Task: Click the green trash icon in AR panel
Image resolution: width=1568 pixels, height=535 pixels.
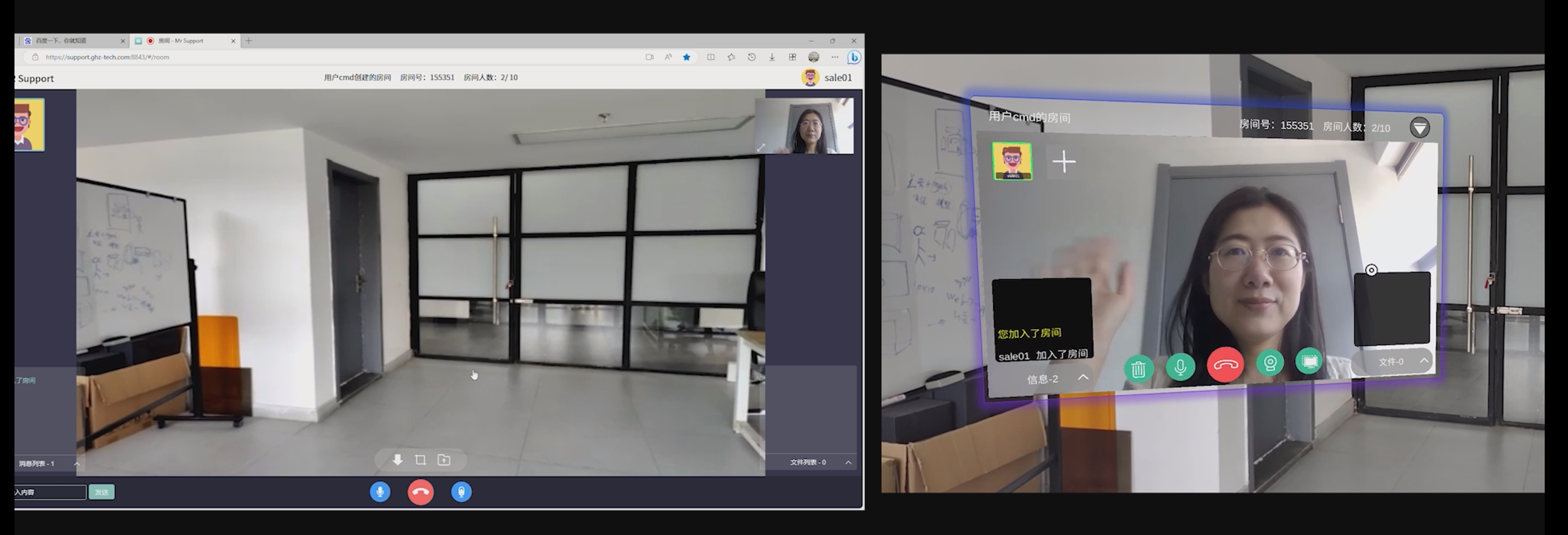Action: [1139, 369]
